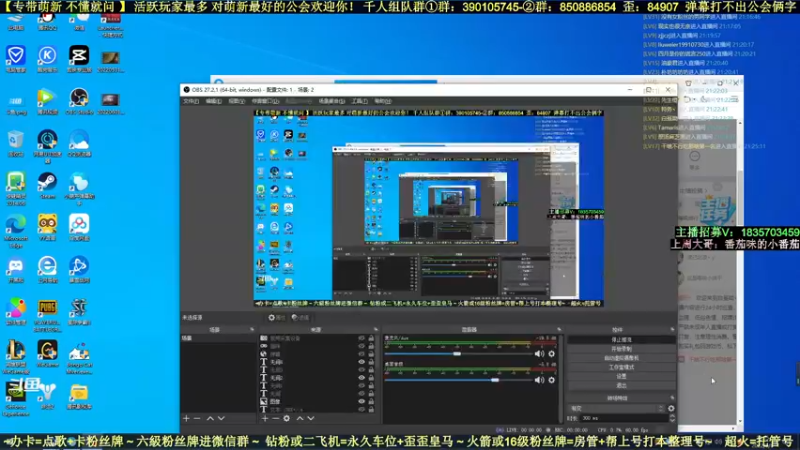
Task: Toggle visibility of game capture source
Action: point(361,346)
